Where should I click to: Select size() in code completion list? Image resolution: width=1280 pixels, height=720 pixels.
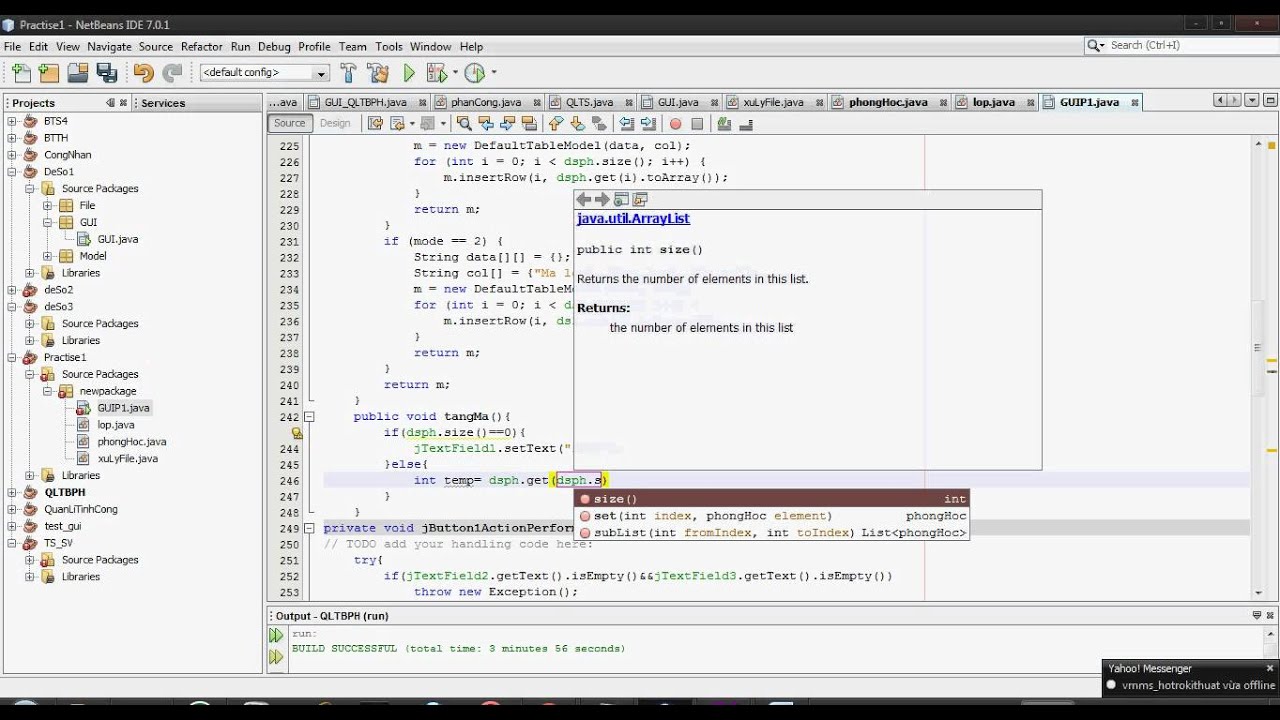click(770, 499)
